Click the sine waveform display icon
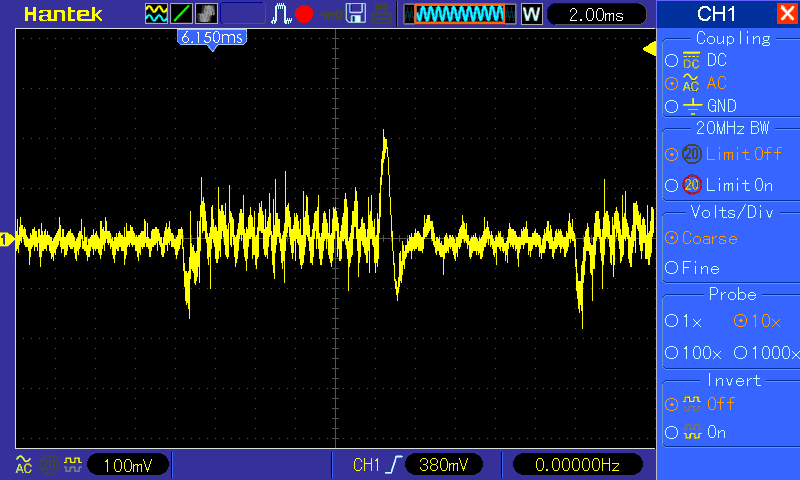Screen dimensions: 800x480 tap(156, 14)
